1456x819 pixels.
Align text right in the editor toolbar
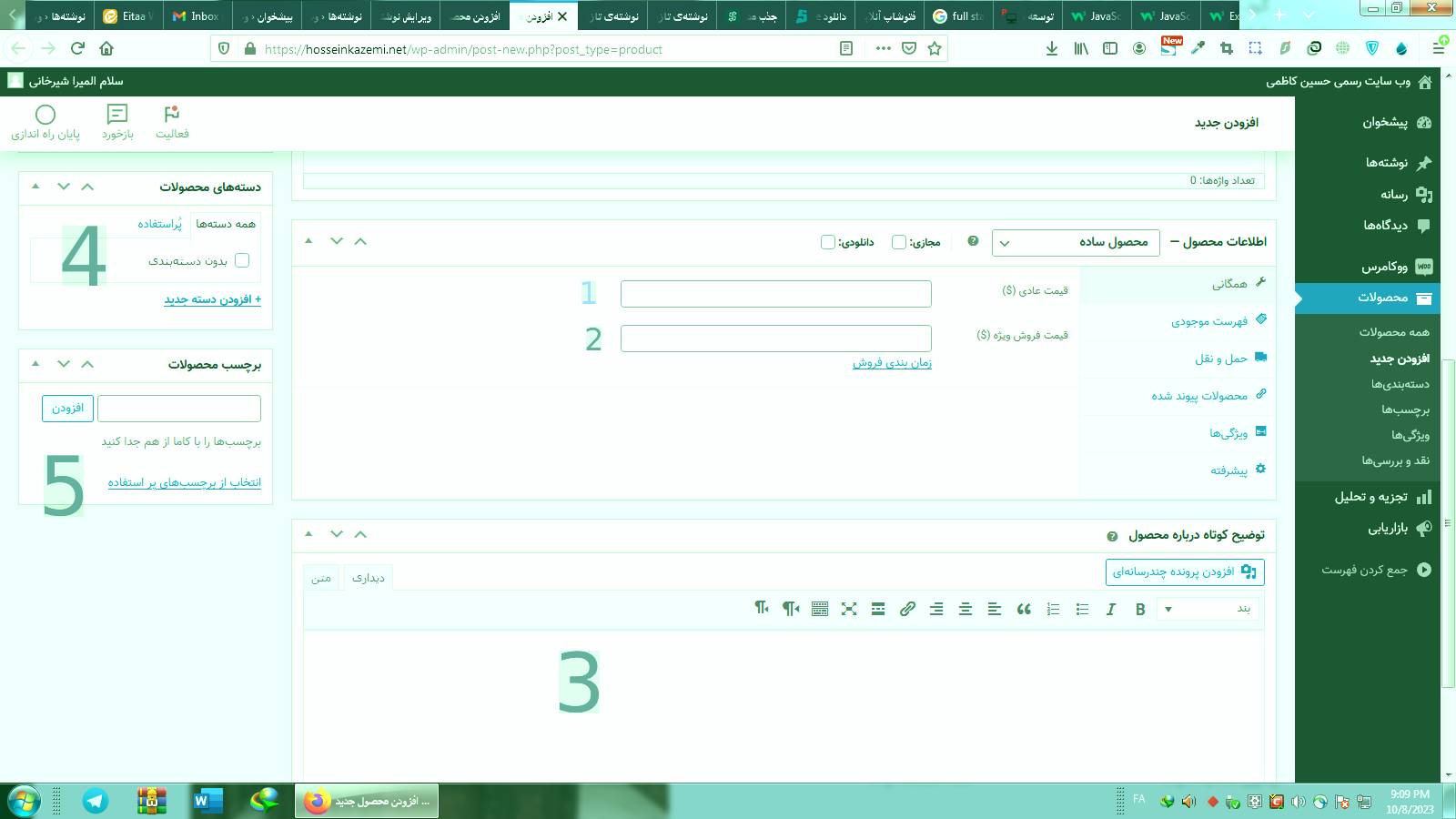(936, 610)
